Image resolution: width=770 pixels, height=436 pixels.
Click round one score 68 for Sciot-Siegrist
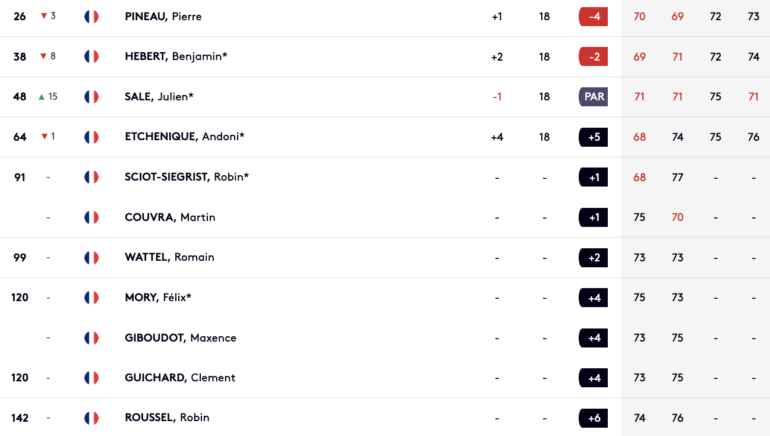[639, 177]
